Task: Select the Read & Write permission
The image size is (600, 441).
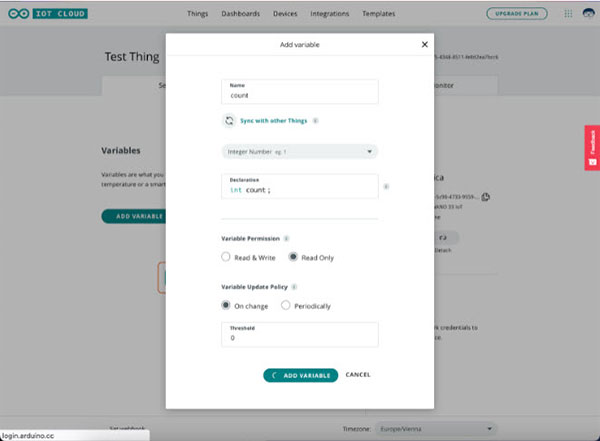Action: pyautogui.click(x=226, y=257)
